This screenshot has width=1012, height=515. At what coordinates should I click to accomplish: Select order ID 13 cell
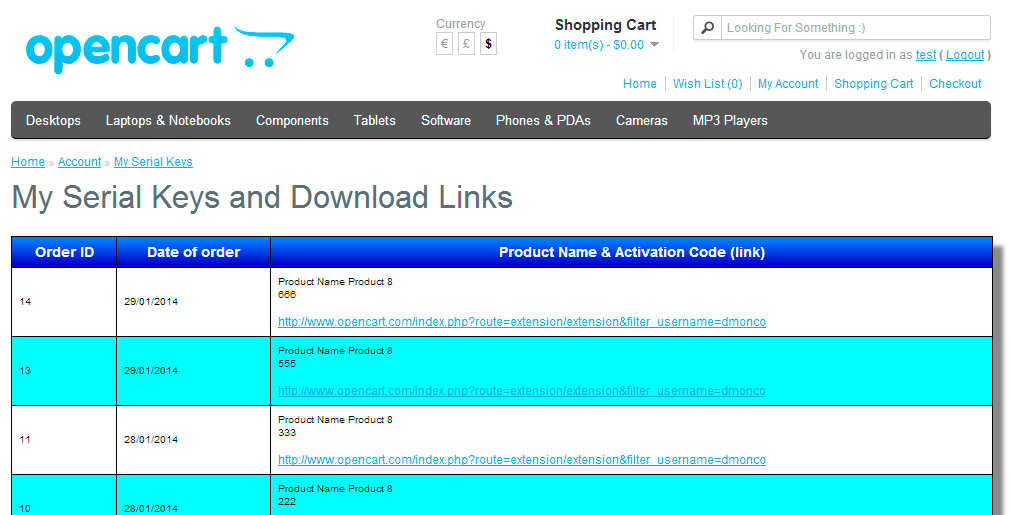(64, 371)
